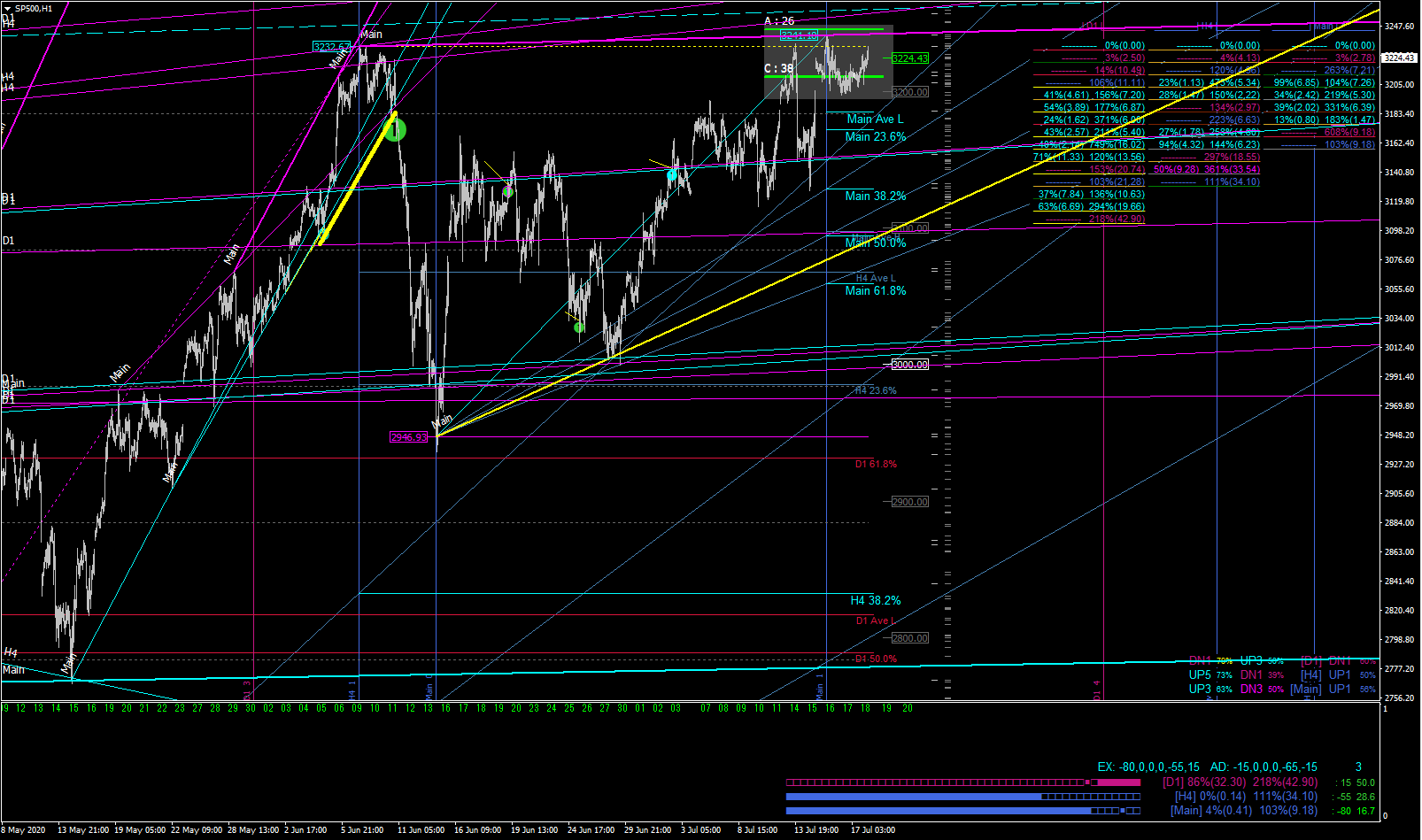Select the 2800.00 round-number level label

910,638
